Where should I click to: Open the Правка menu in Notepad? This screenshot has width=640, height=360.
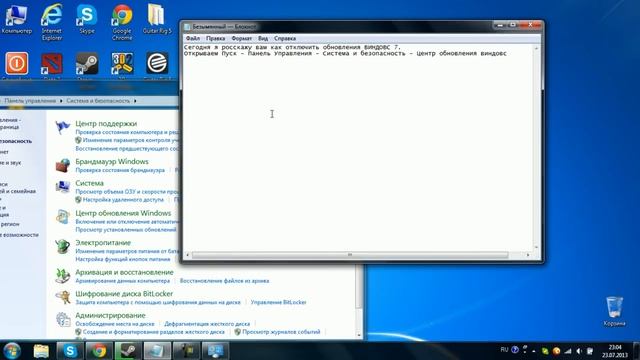[x=216, y=38]
